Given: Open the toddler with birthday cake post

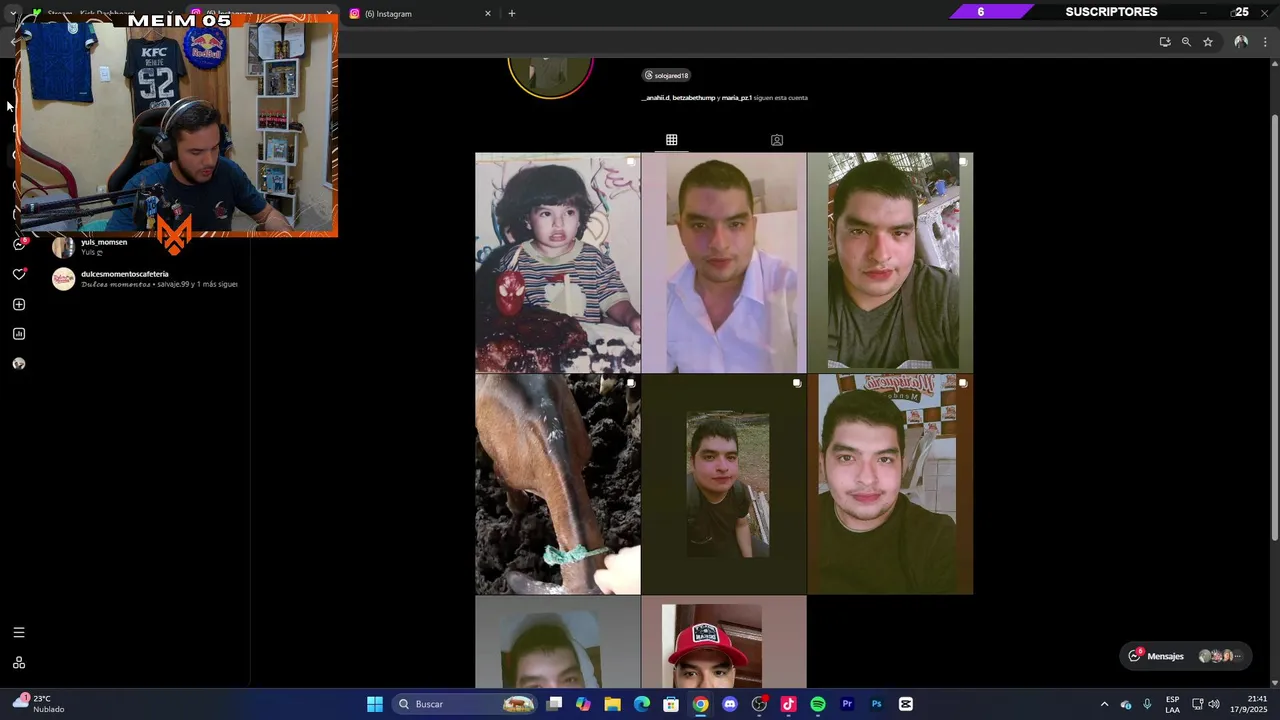Looking at the screenshot, I should (558, 263).
